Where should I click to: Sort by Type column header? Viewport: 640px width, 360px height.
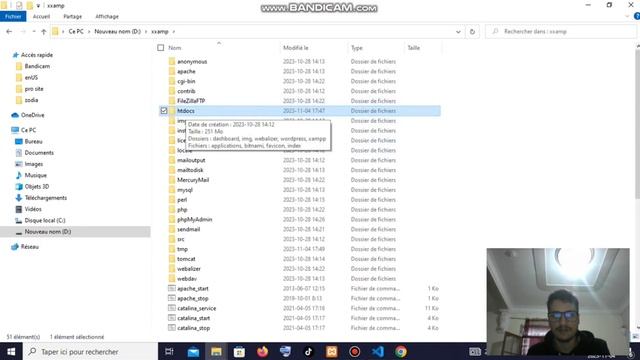pyautogui.click(x=357, y=48)
